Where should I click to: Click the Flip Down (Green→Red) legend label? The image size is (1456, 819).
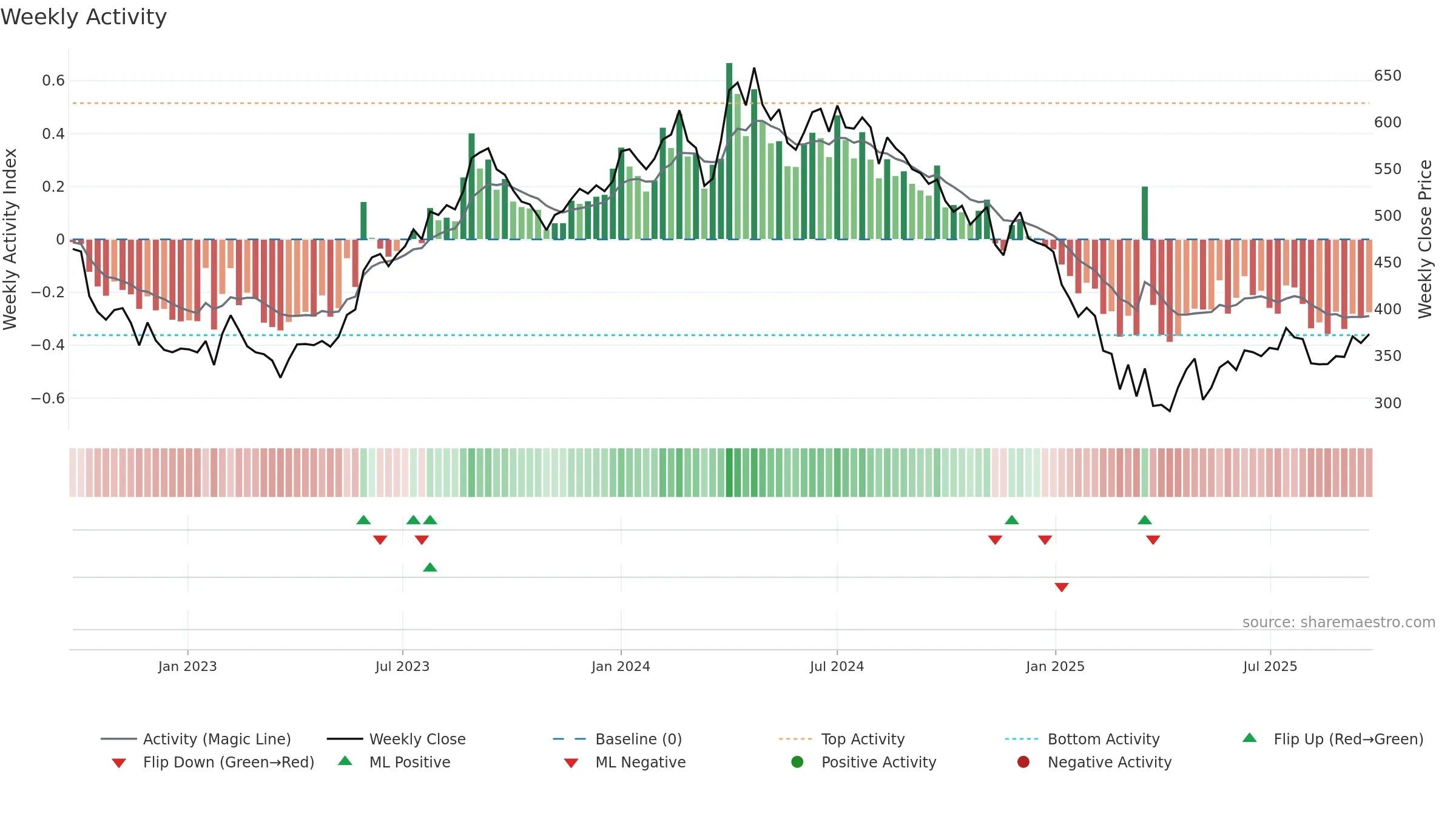pos(229,762)
